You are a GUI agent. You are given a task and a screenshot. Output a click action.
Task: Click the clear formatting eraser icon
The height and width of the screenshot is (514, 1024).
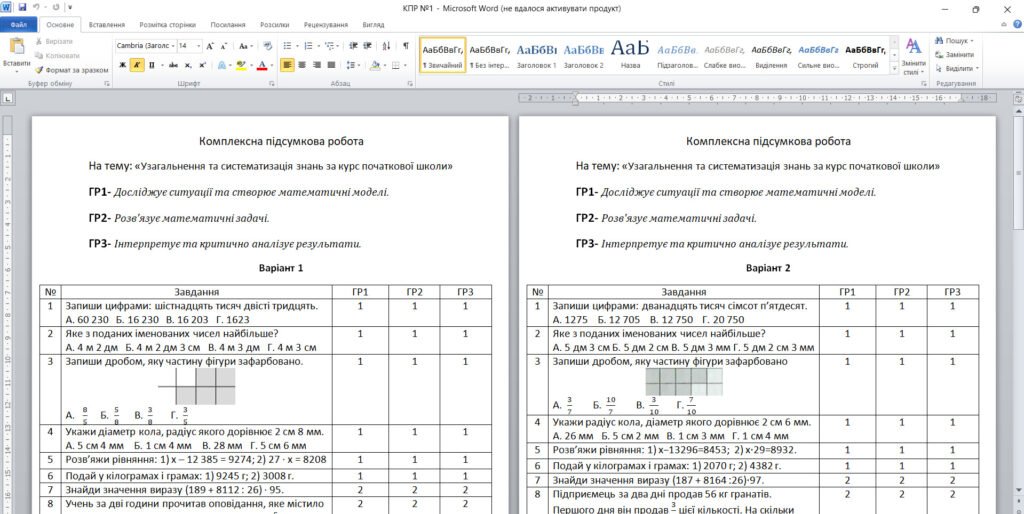(268, 46)
